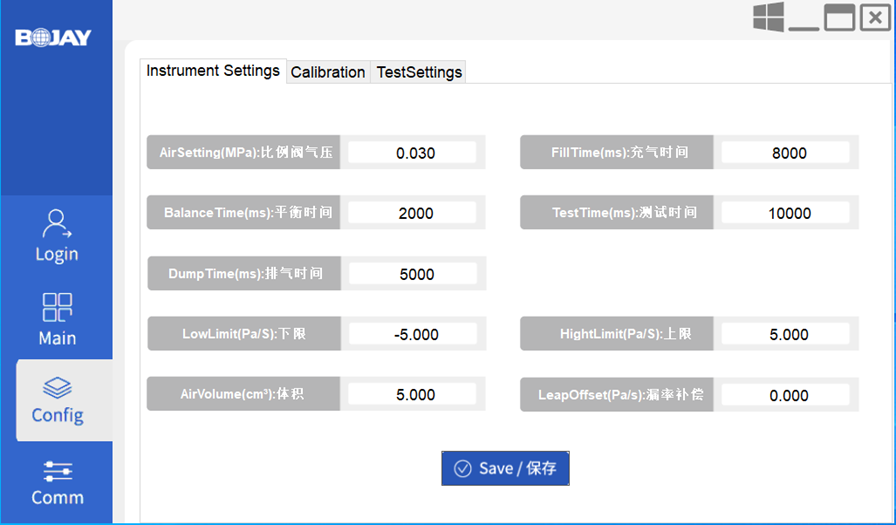
Task: Select the Config layers icon
Action: [57, 388]
